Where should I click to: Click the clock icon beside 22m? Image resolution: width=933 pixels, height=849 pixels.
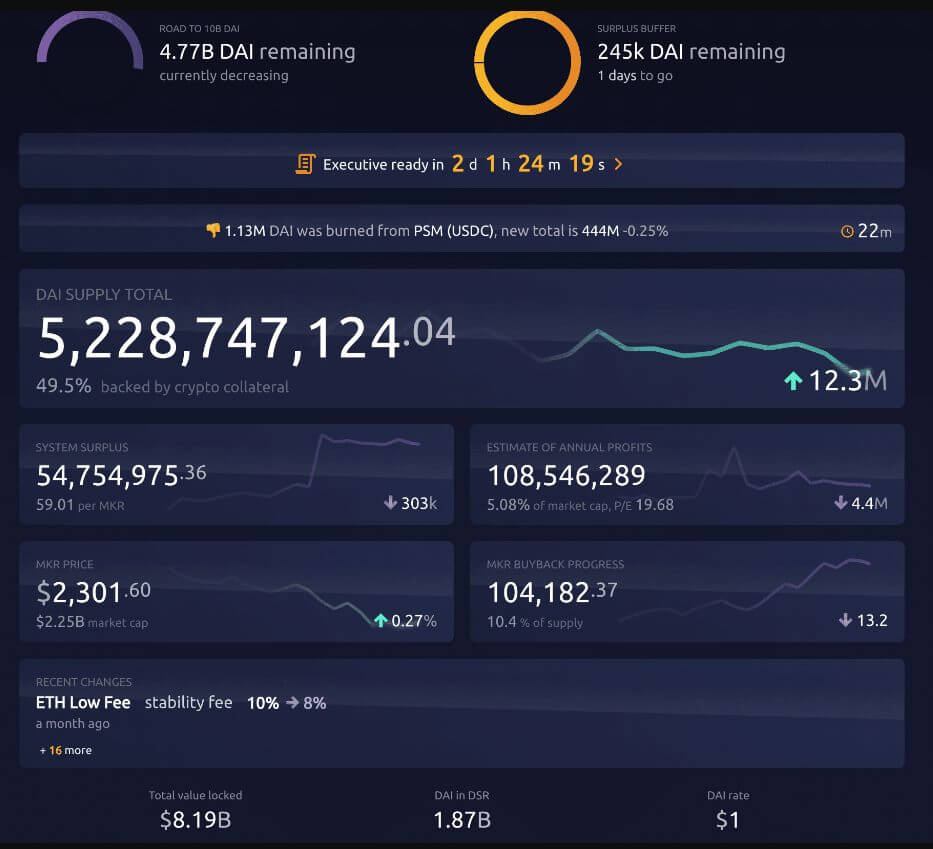[x=847, y=231]
